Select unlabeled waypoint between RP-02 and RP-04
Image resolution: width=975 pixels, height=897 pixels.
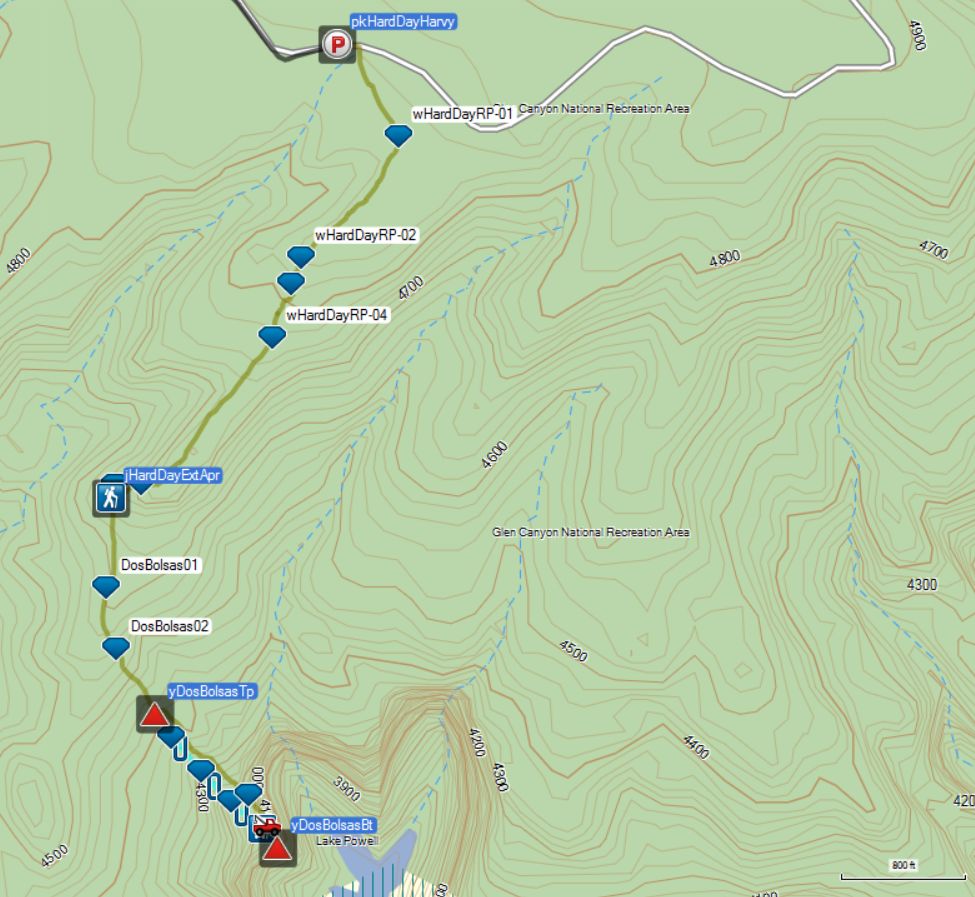point(291,283)
